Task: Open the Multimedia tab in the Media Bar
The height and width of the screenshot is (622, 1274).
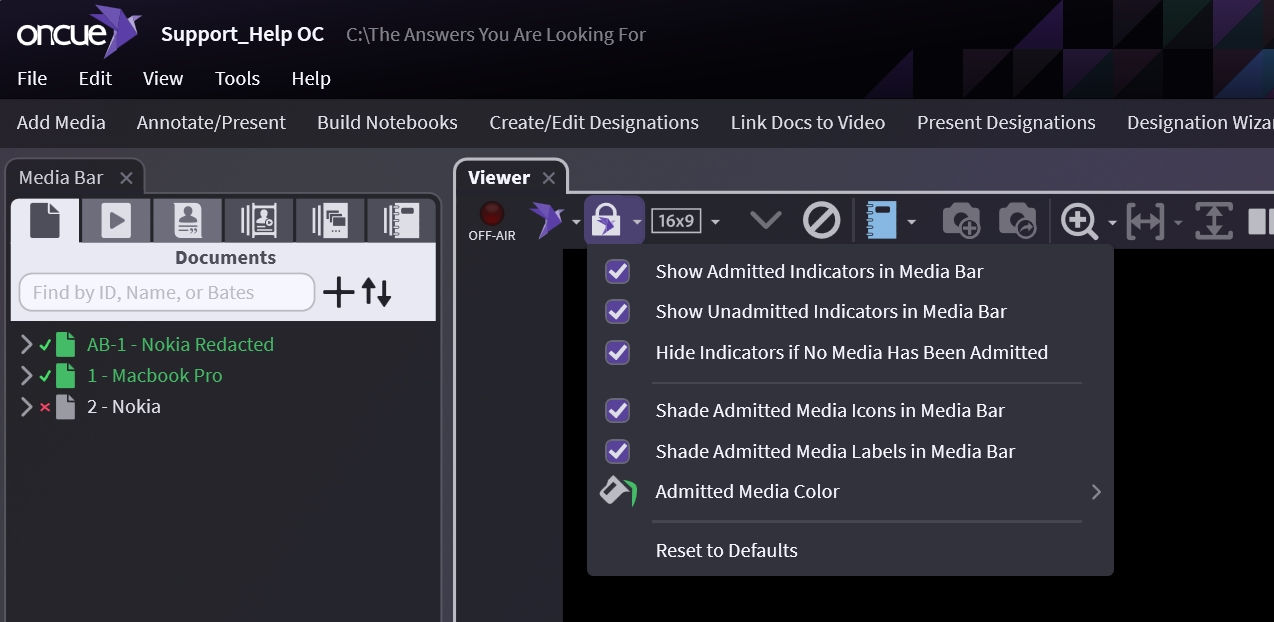Action: [x=115, y=219]
